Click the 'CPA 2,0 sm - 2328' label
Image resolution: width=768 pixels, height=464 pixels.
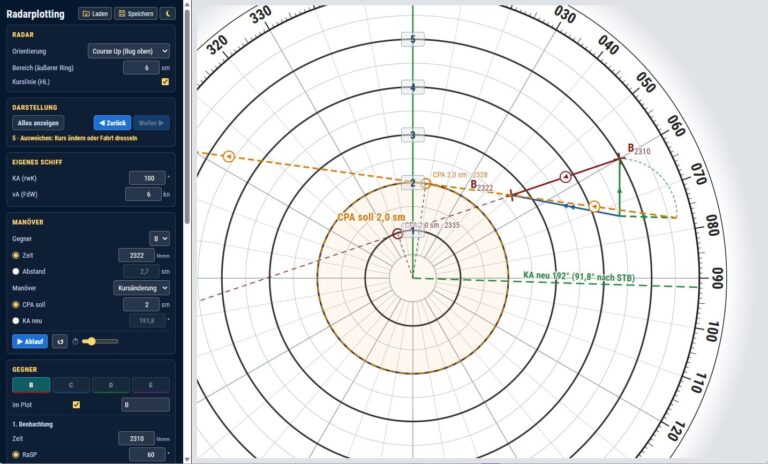point(460,175)
